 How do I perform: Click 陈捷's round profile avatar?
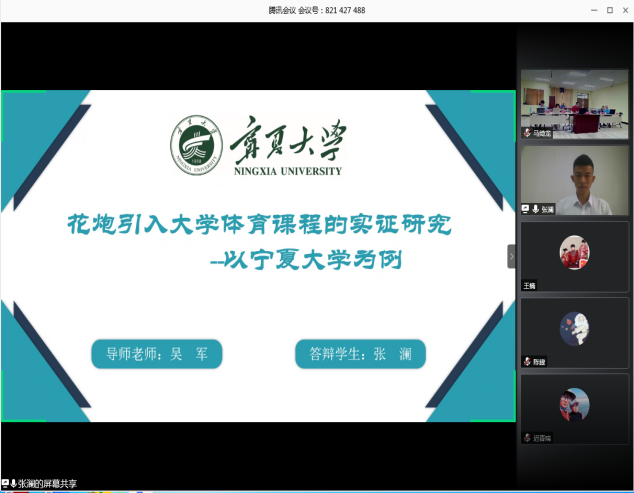574,326
